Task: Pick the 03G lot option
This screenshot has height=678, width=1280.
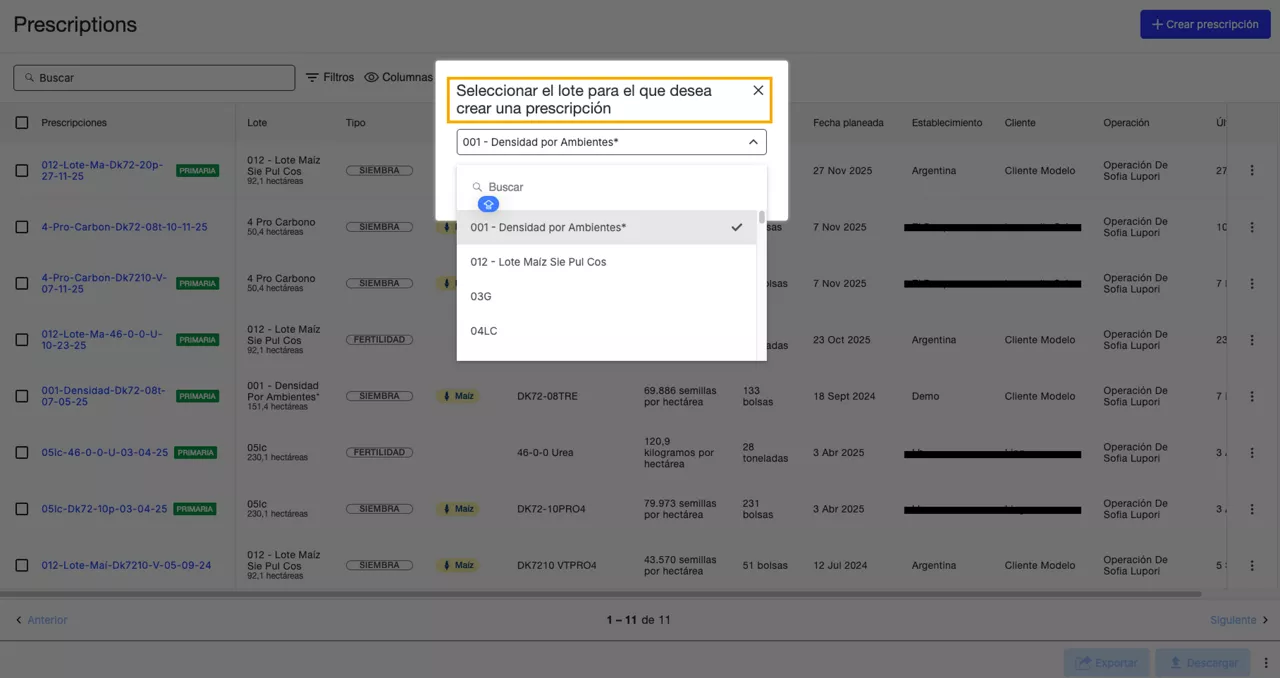Action: point(481,297)
